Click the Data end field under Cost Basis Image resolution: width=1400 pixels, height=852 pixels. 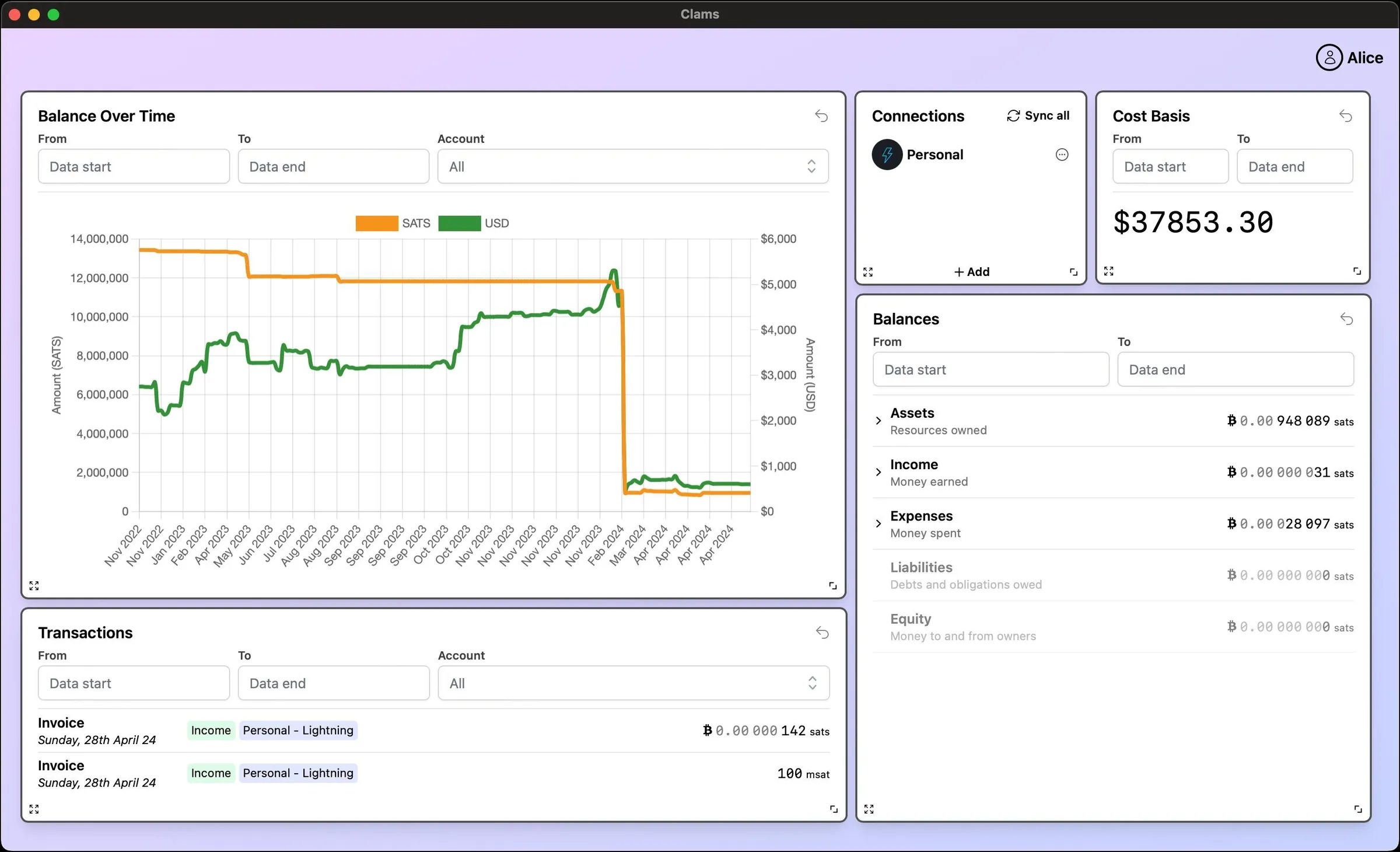1294,166
